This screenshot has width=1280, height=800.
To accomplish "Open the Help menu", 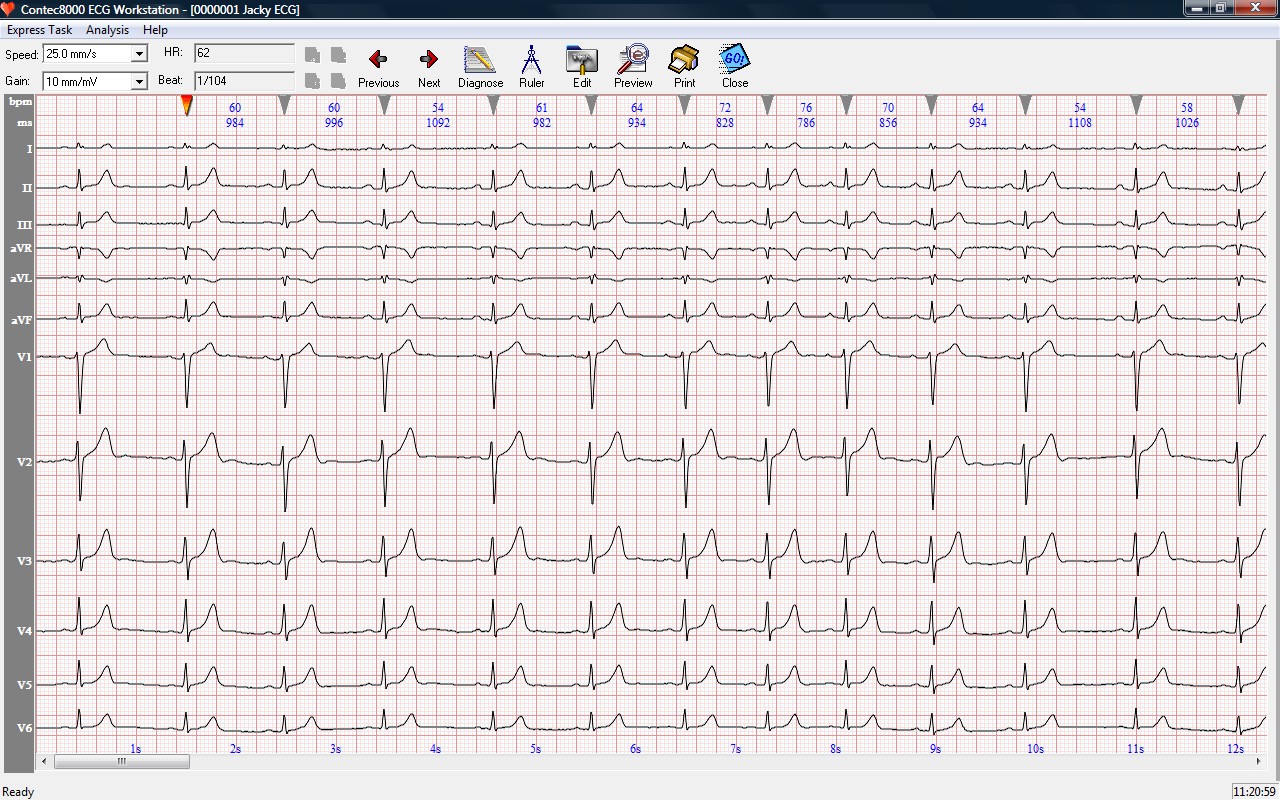I will pos(155,30).
